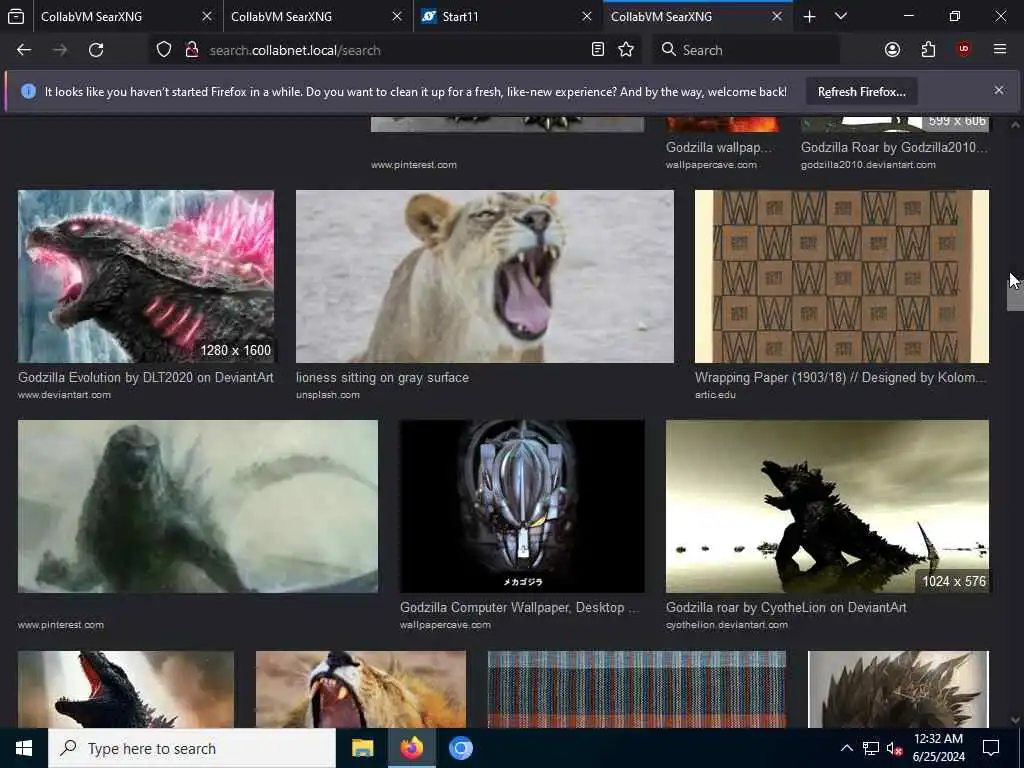The width and height of the screenshot is (1024, 768).
Task: Close the first CollabVM SearXNG tab
Action: (x=206, y=16)
